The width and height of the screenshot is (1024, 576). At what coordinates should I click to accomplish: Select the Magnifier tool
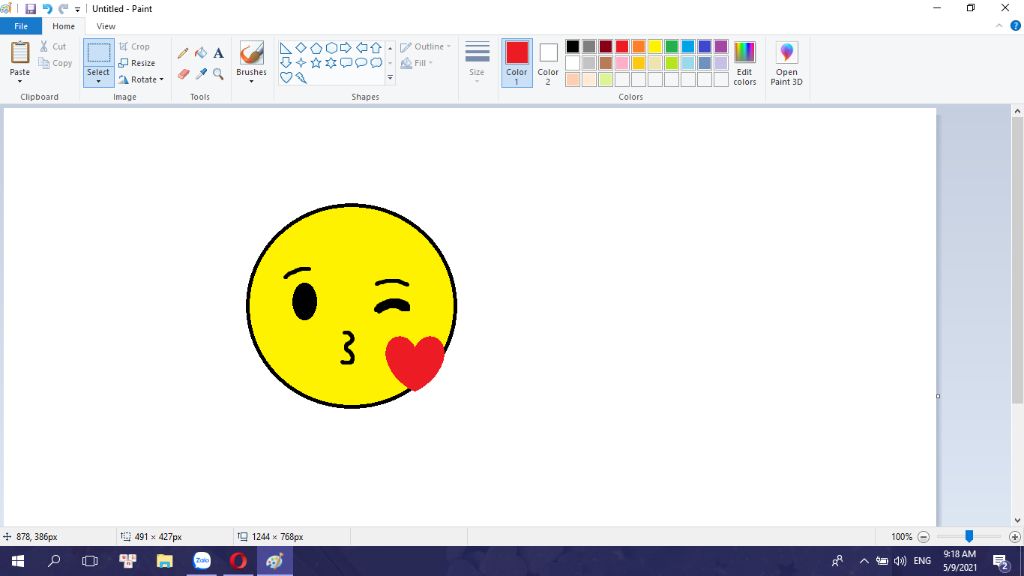pos(218,74)
